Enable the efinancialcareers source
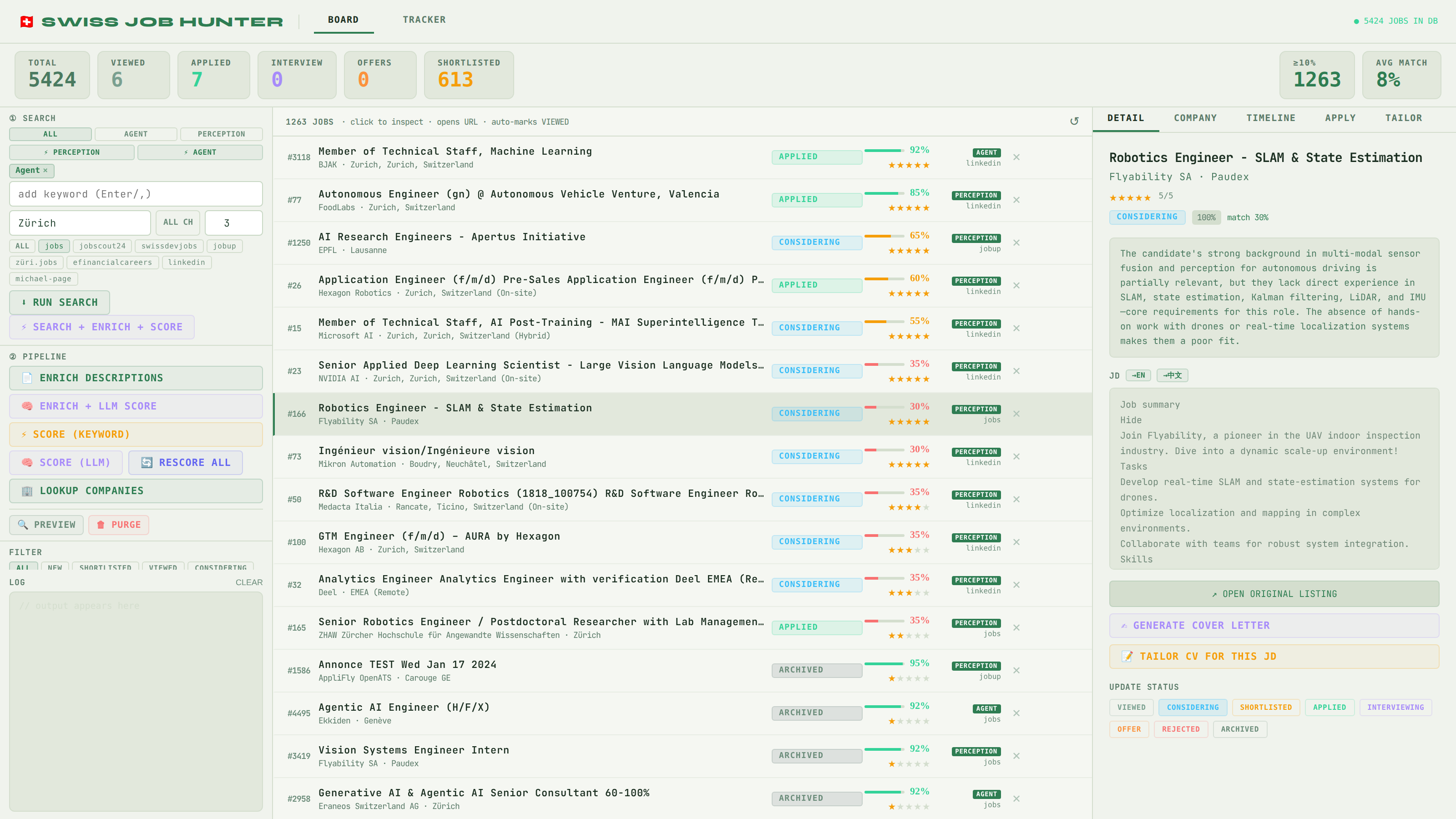 tap(112, 262)
